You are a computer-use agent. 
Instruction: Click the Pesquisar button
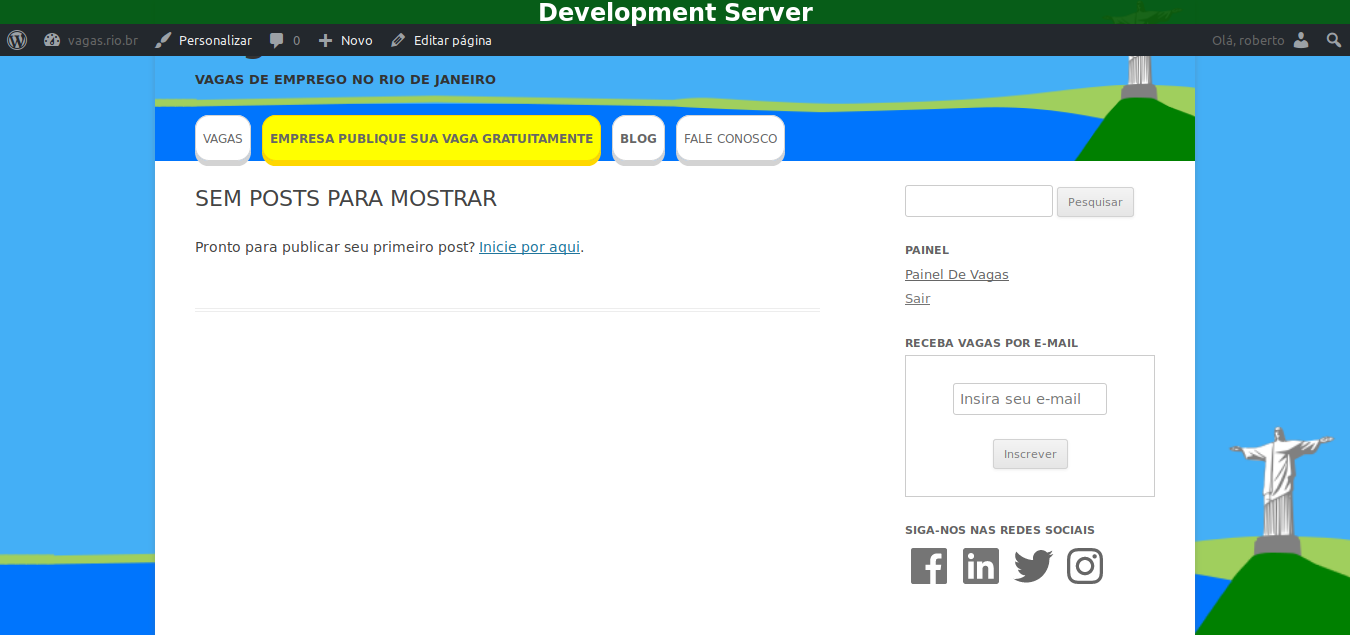tap(1095, 202)
